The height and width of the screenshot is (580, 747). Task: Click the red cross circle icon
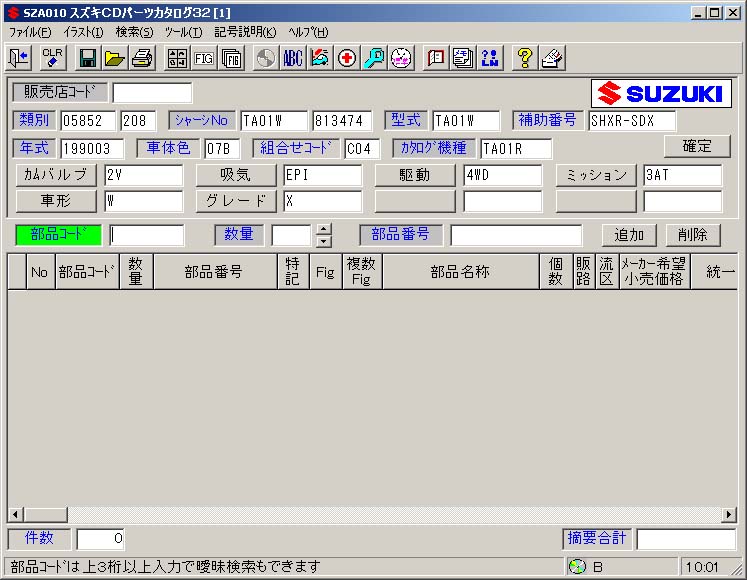click(347, 58)
